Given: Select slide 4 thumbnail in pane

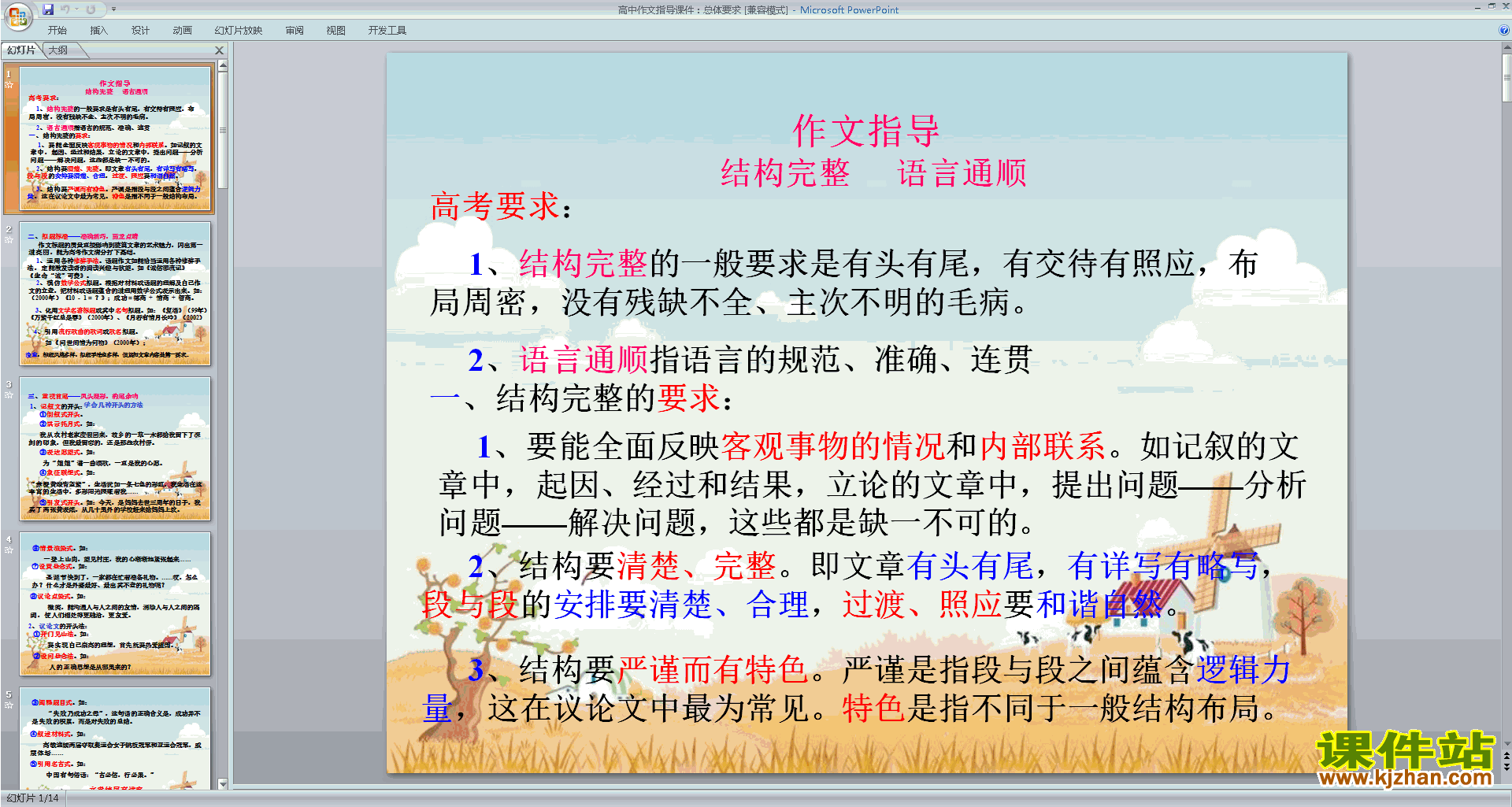Looking at the screenshot, I should tap(115, 603).
